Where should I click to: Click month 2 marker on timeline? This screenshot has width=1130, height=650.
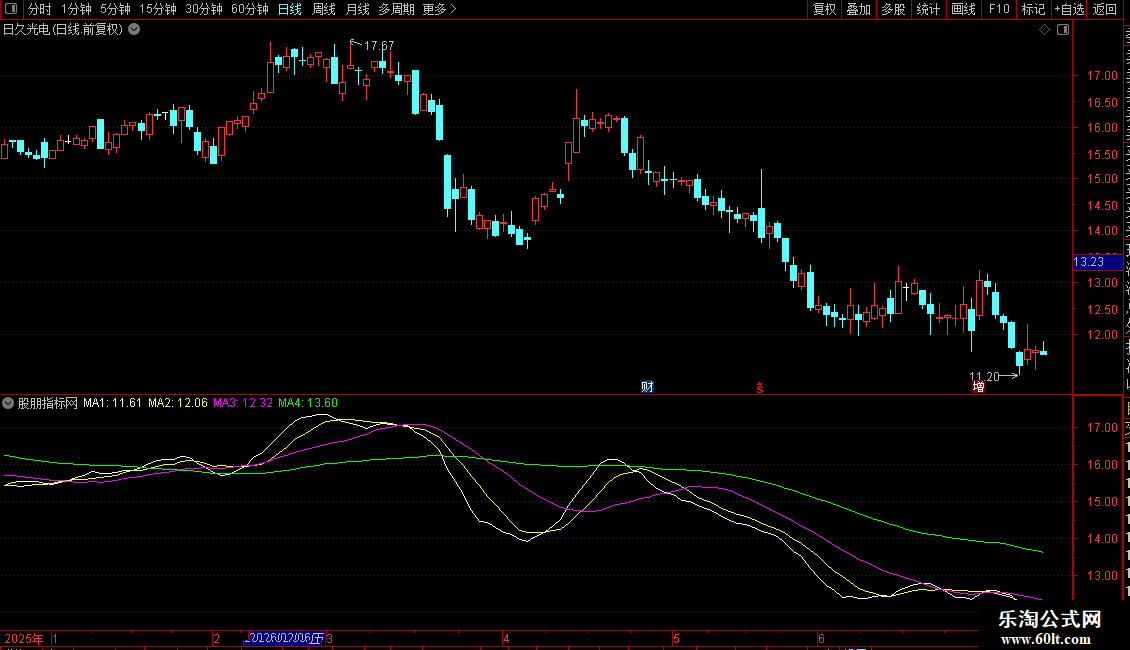(x=216, y=638)
